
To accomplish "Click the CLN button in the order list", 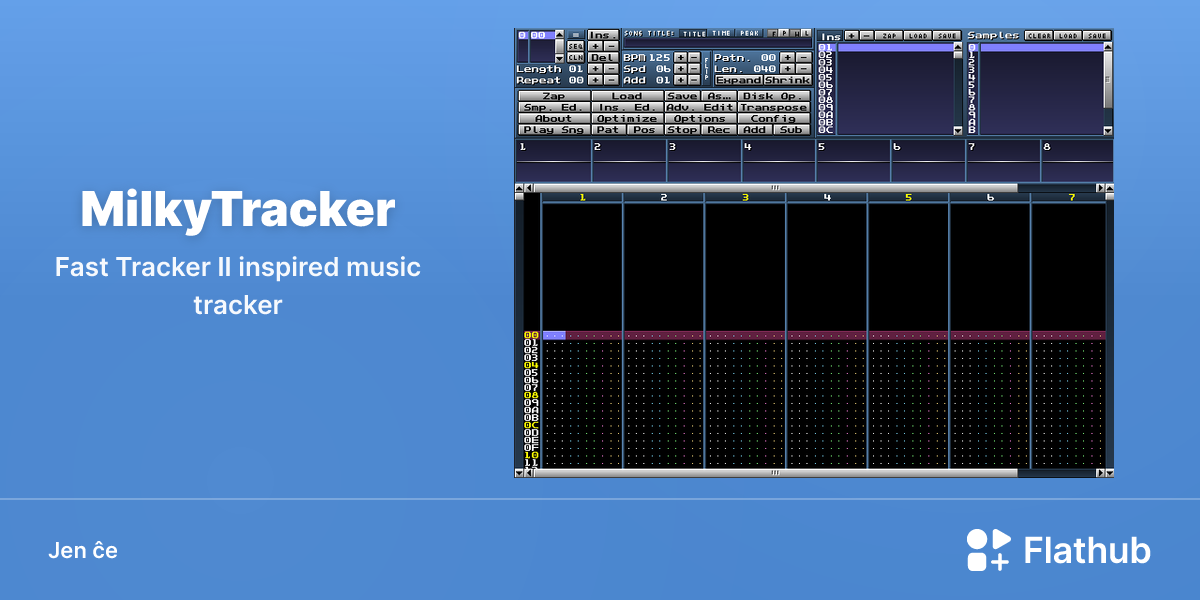I will (x=576, y=58).
